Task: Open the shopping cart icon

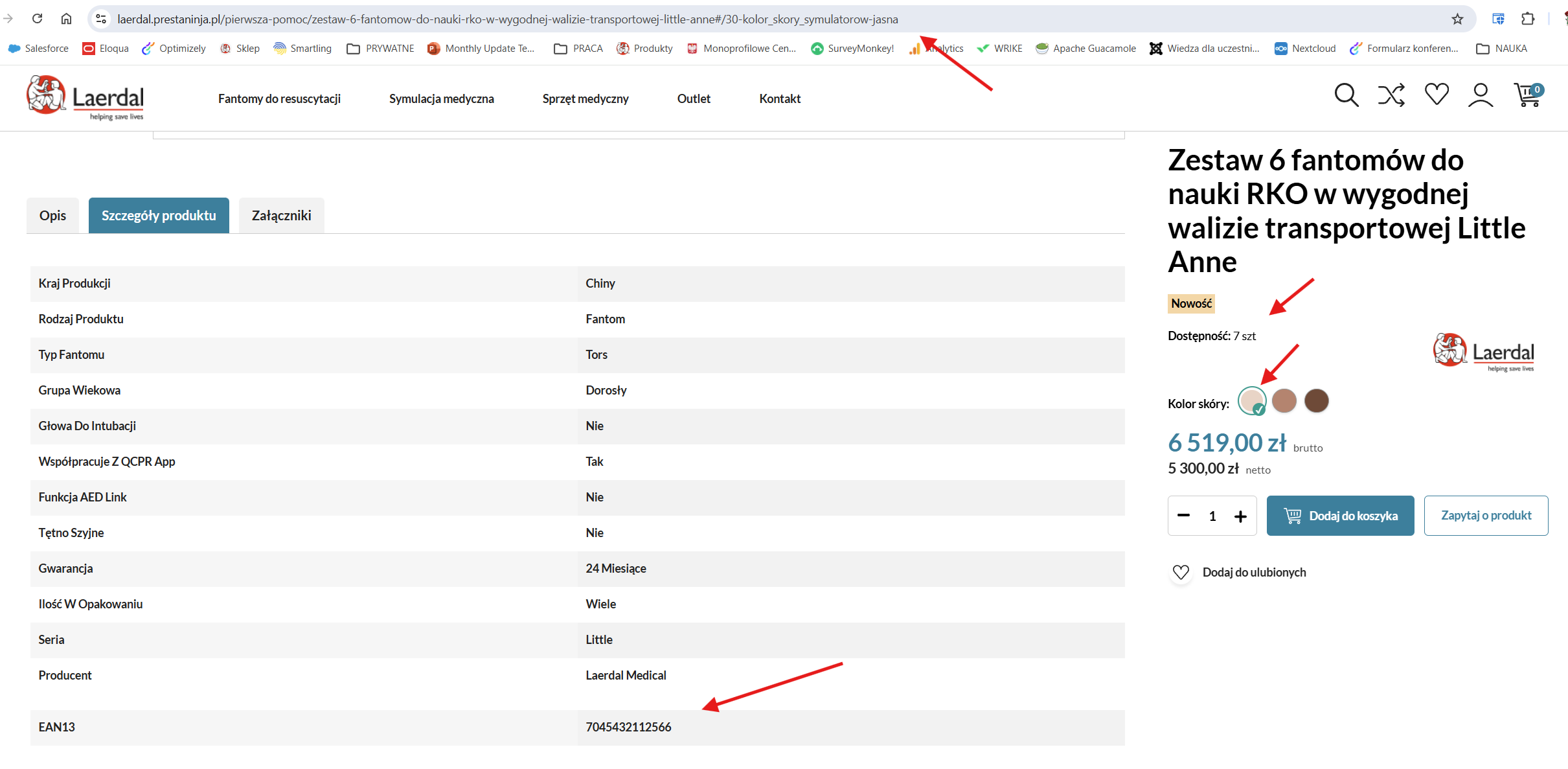Action: 1528,95
